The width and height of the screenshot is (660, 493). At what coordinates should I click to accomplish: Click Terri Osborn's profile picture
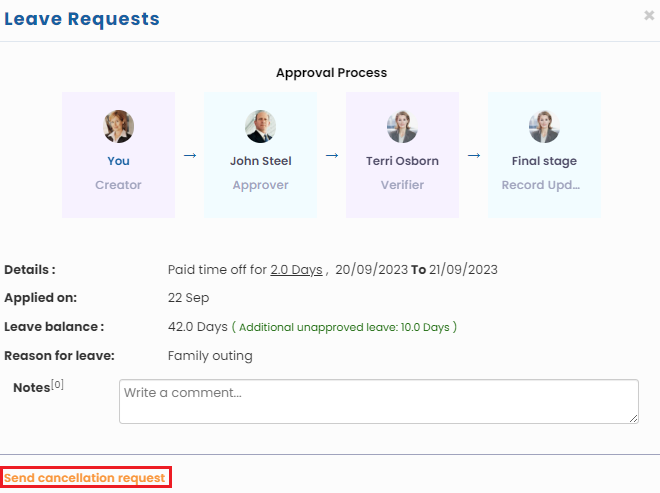402,127
